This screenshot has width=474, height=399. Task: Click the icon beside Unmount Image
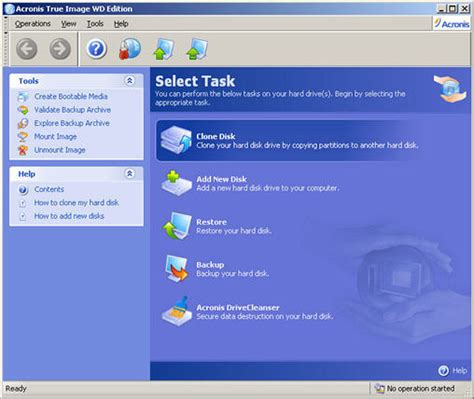(23, 150)
